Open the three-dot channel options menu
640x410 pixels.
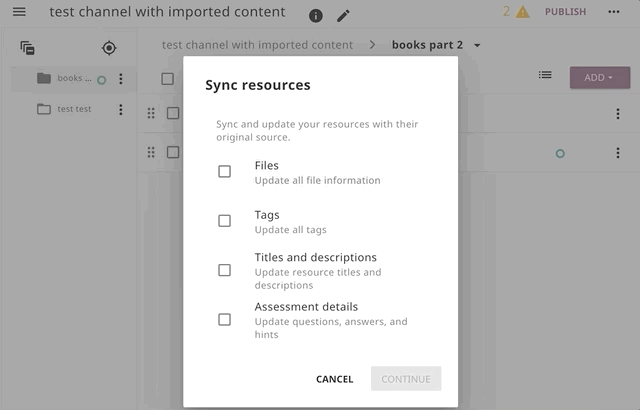click(613, 12)
